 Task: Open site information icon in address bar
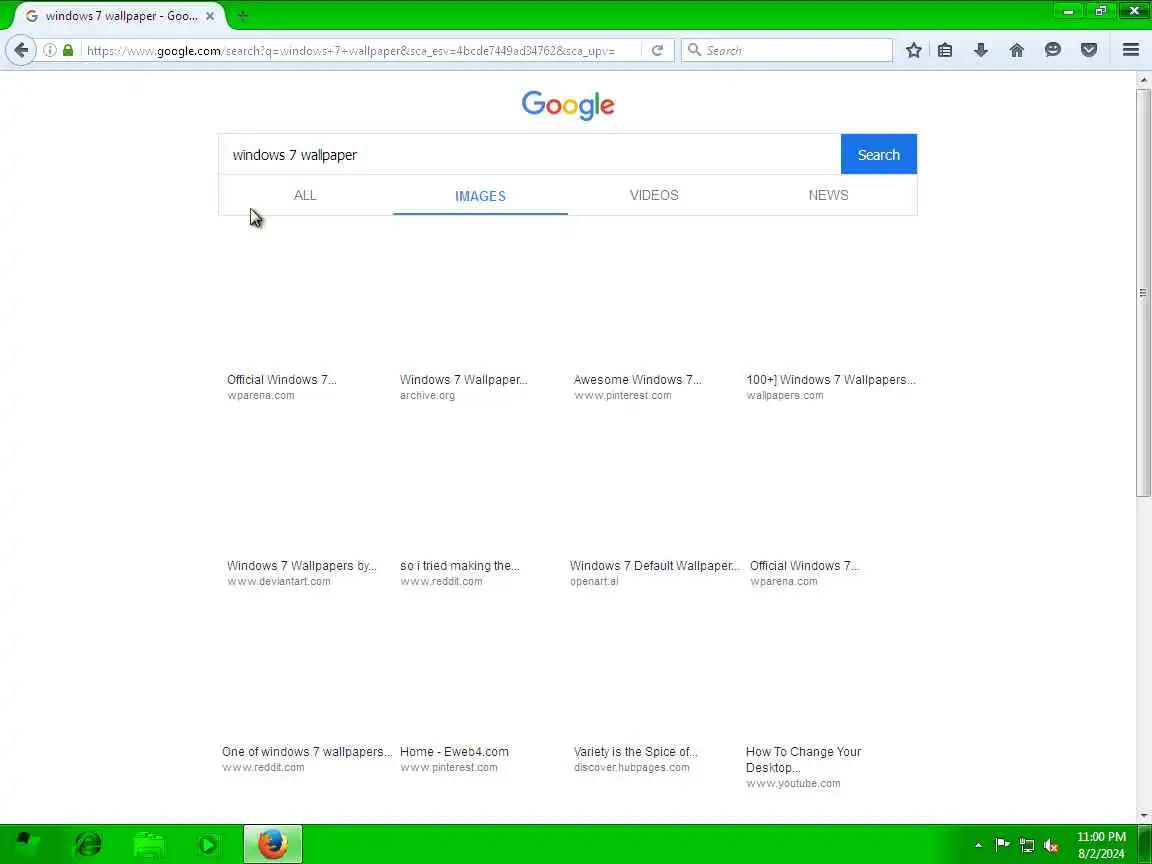click(49, 50)
